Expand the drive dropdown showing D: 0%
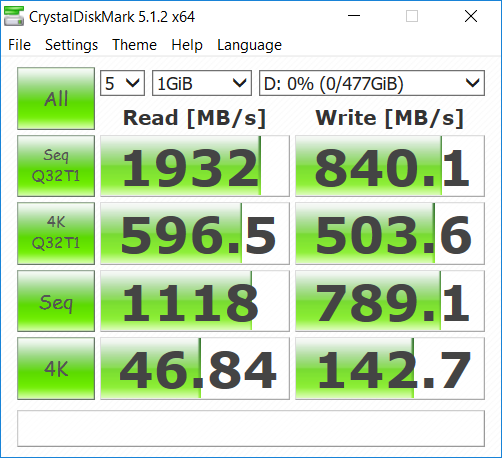Image resolution: width=502 pixels, height=458 pixels. point(372,83)
